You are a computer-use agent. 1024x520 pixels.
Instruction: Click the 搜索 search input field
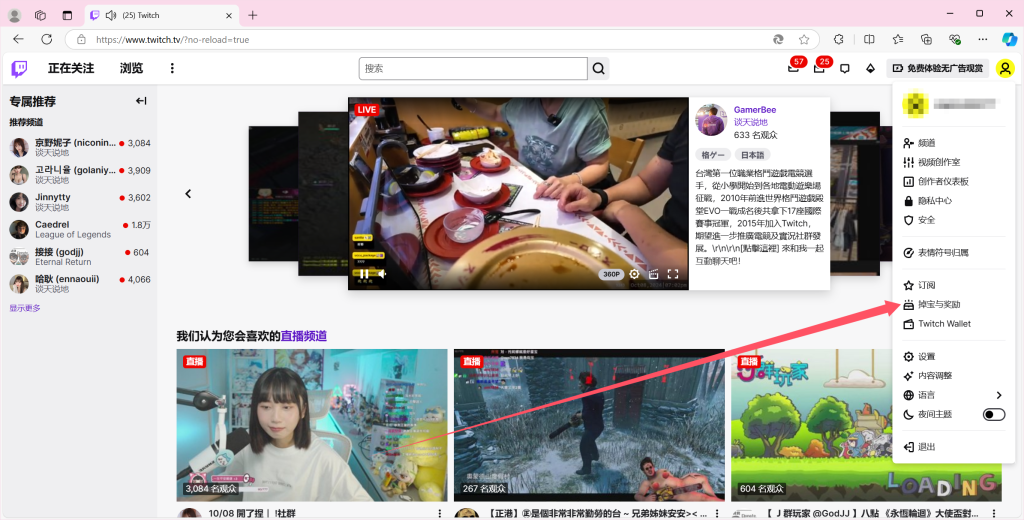coord(472,69)
